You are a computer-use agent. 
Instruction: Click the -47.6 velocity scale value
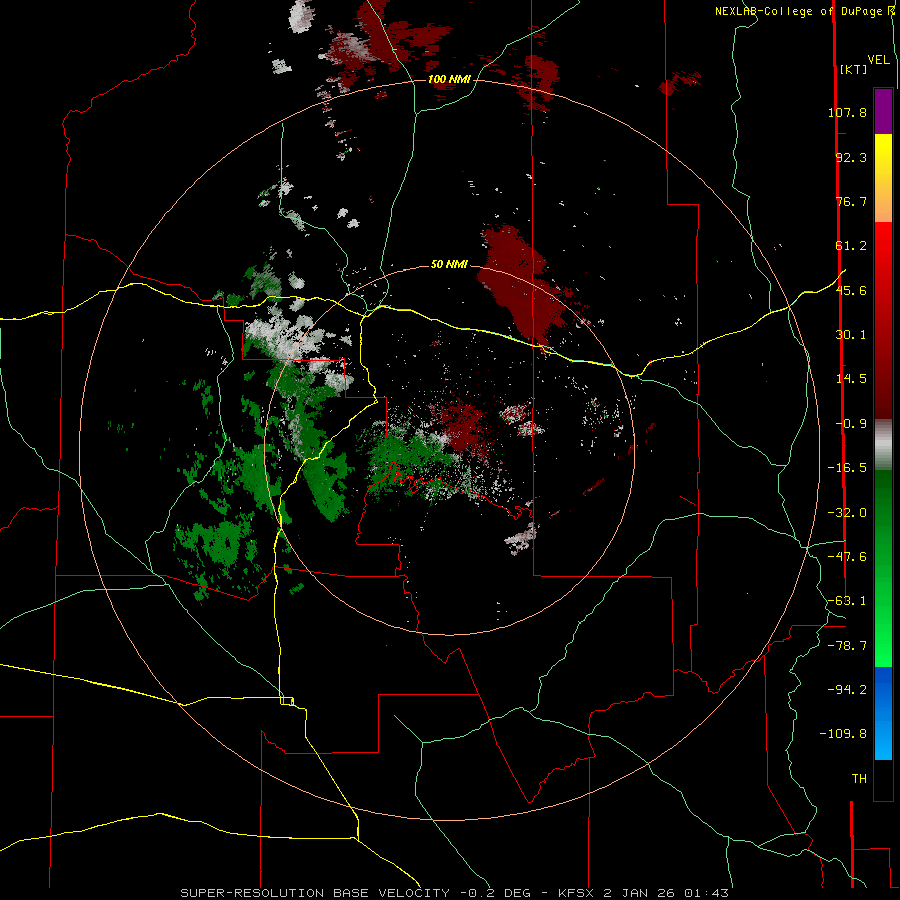(x=847, y=557)
